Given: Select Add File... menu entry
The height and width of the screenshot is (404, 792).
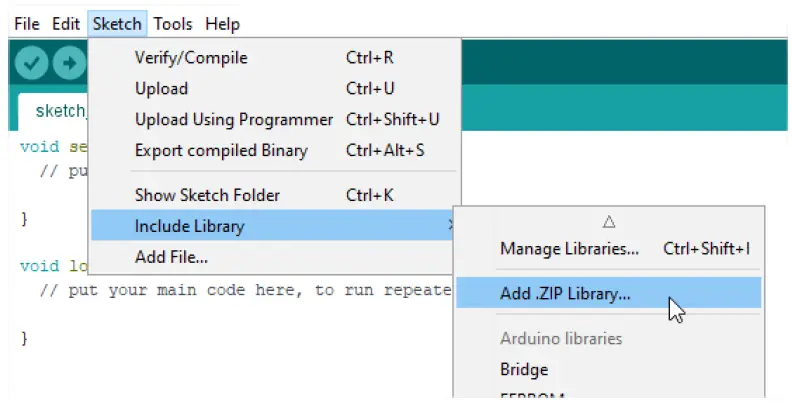Looking at the screenshot, I should 171,257.
